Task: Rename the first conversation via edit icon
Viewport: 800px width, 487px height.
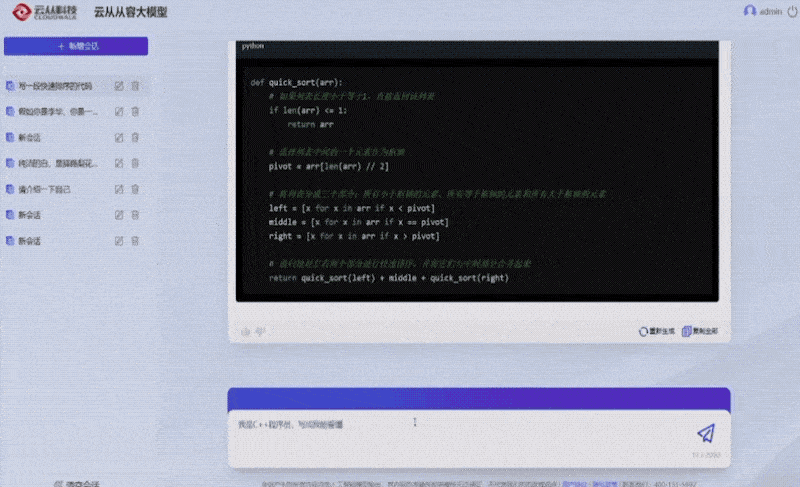Action: tap(119, 86)
